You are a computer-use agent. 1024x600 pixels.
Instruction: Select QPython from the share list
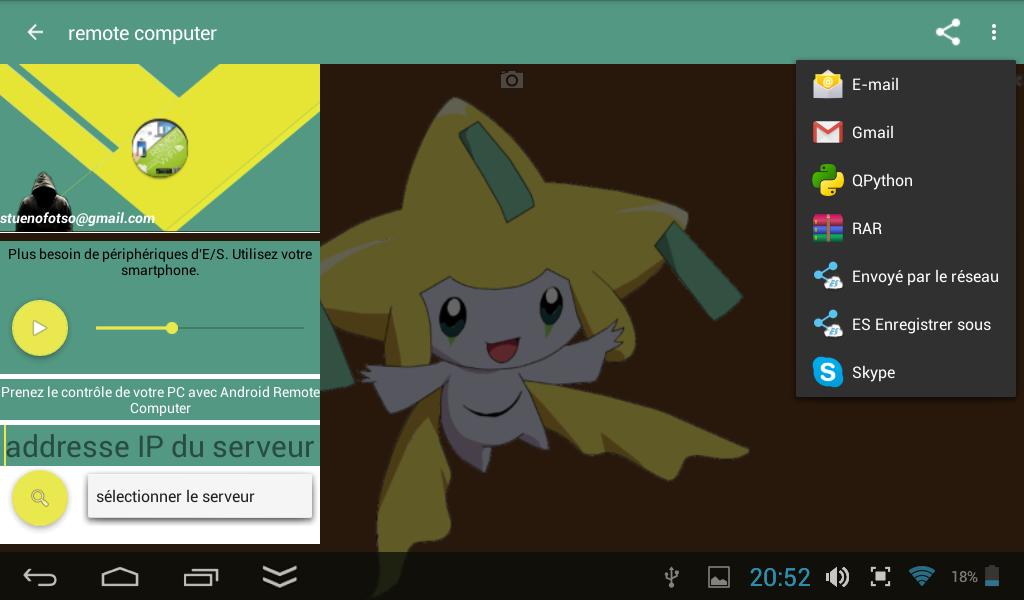tap(905, 180)
